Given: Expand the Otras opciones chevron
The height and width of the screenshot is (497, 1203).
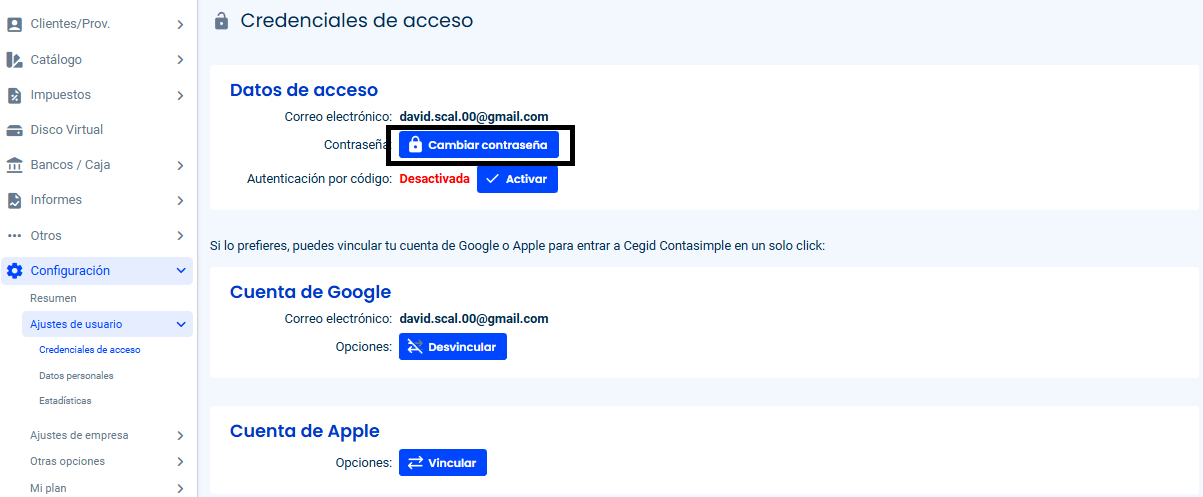Looking at the screenshot, I should (180, 462).
